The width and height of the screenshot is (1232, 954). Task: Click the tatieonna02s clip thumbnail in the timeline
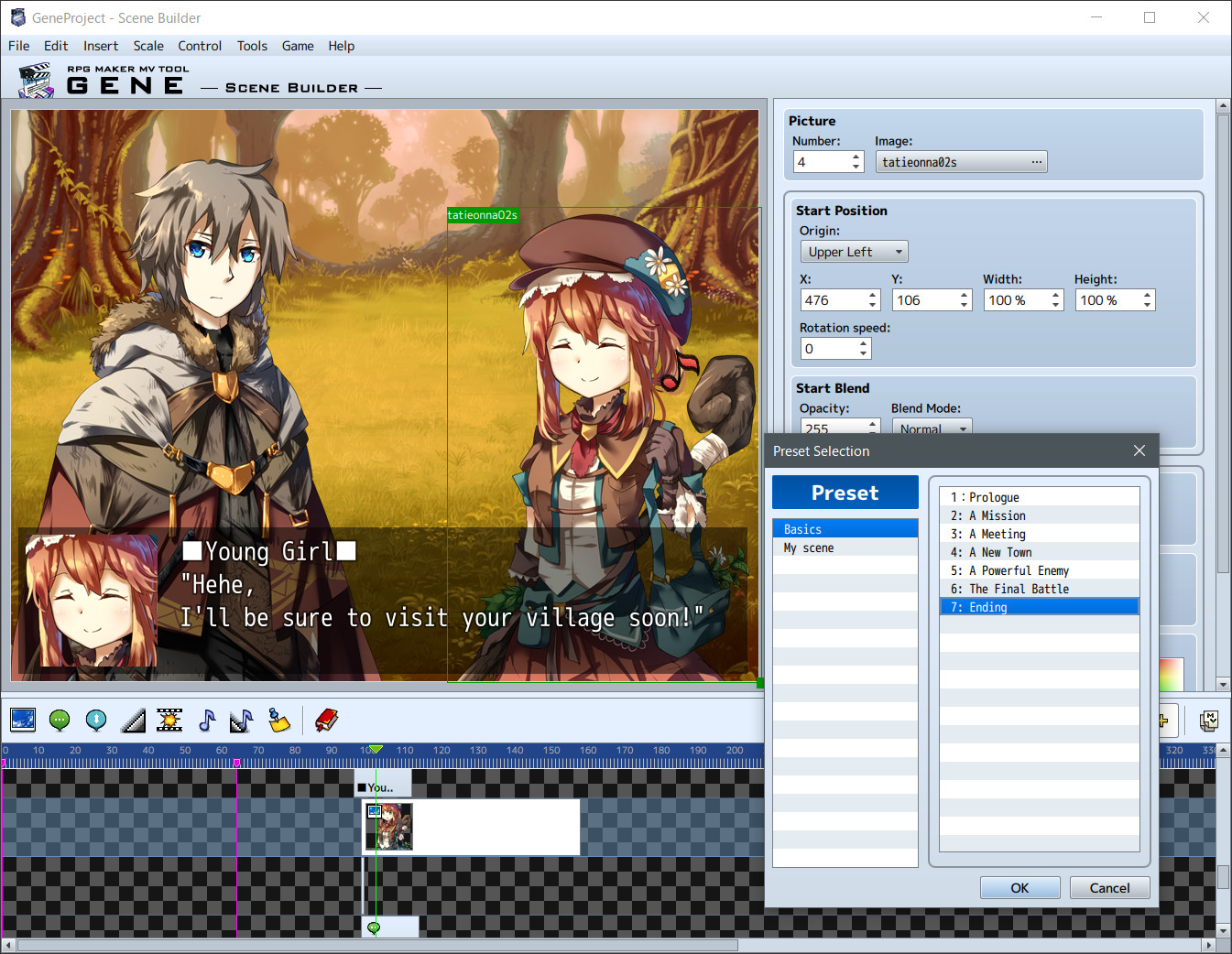[389, 826]
